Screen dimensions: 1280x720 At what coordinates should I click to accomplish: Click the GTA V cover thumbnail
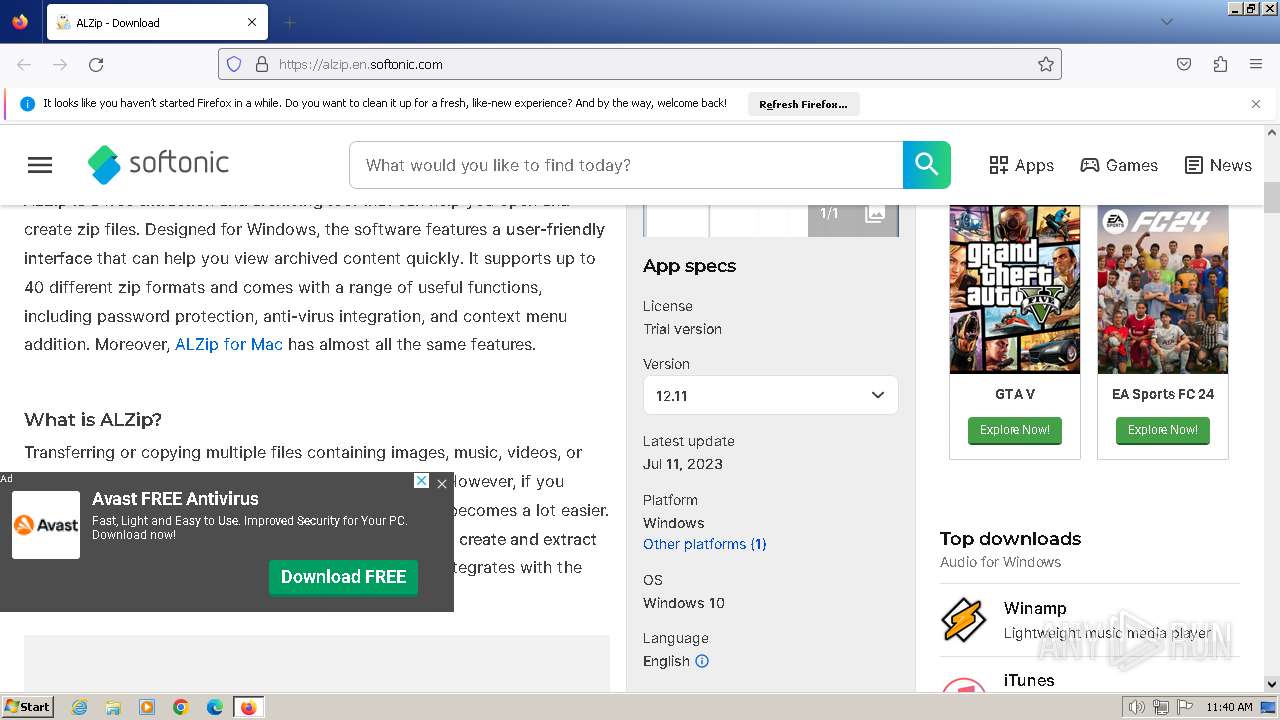click(x=1014, y=288)
